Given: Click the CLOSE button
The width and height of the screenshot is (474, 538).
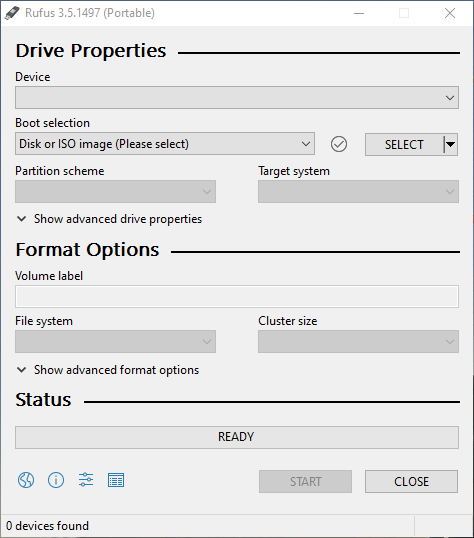Looking at the screenshot, I should tap(411, 481).
